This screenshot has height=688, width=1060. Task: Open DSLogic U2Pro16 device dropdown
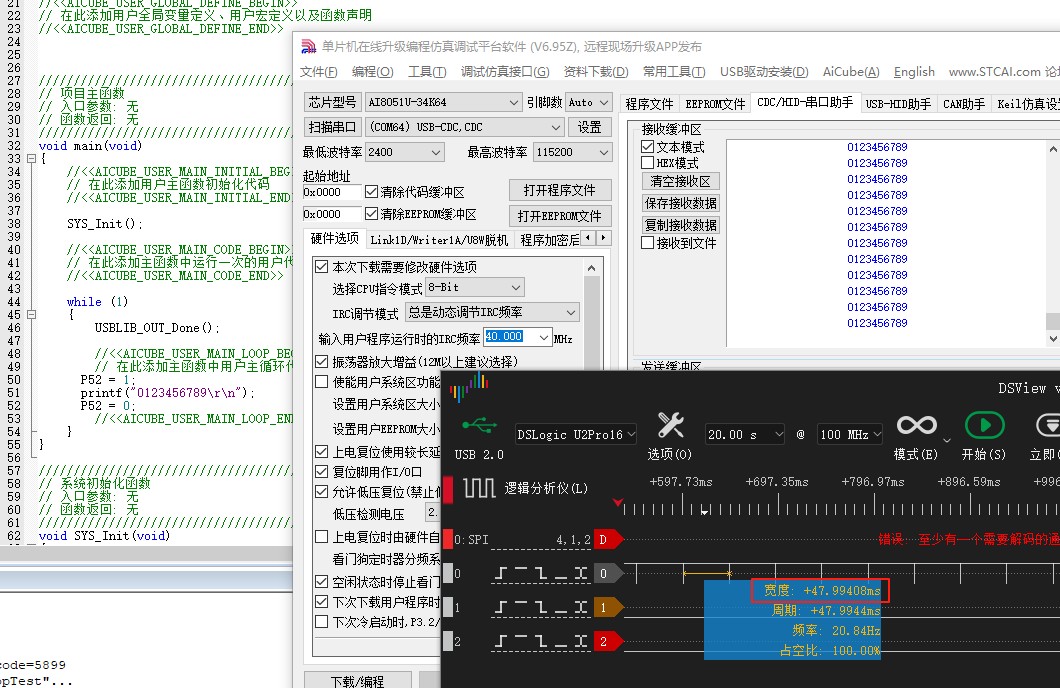point(575,435)
